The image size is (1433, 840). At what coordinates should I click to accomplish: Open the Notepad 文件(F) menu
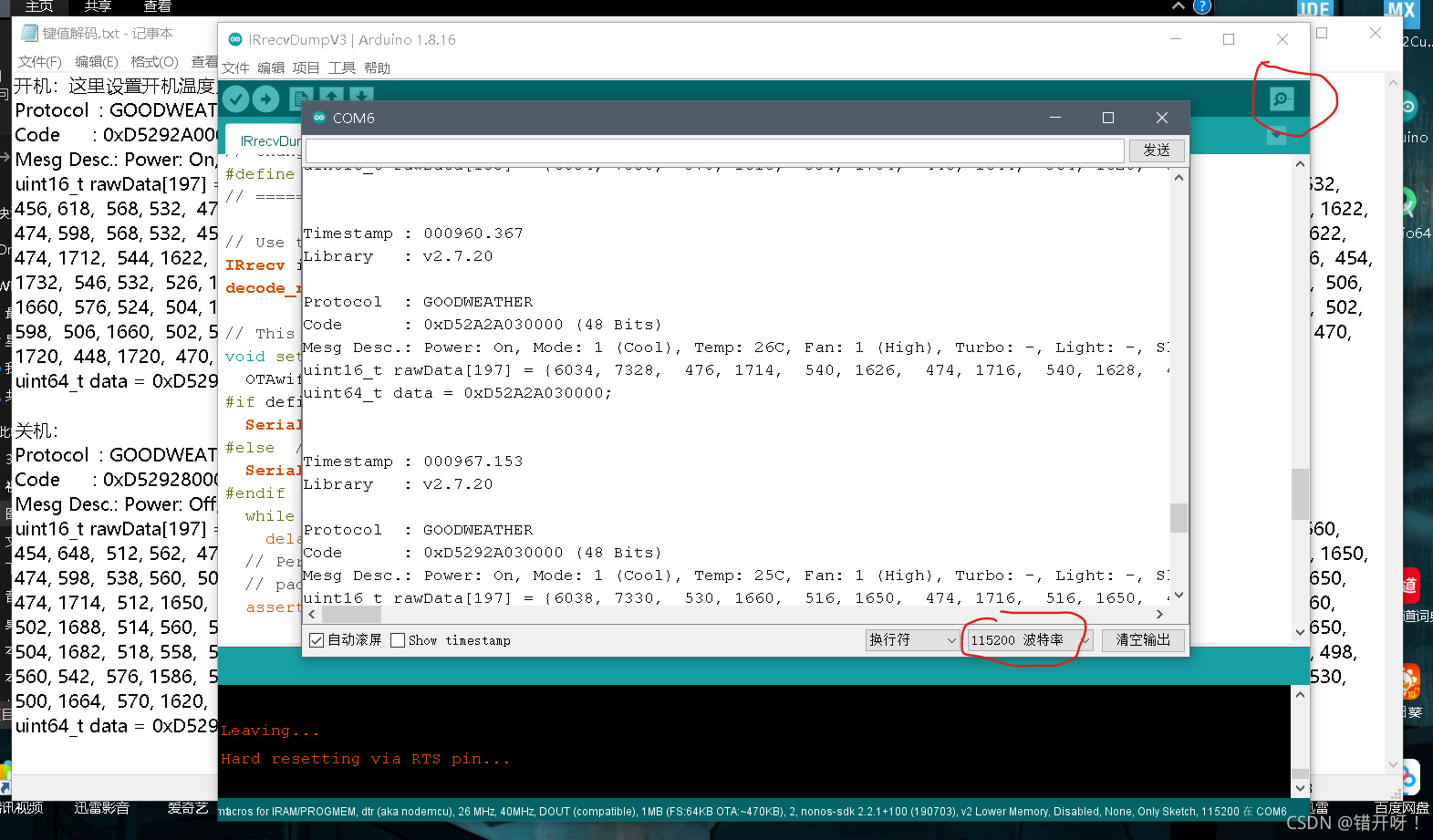click(x=40, y=61)
